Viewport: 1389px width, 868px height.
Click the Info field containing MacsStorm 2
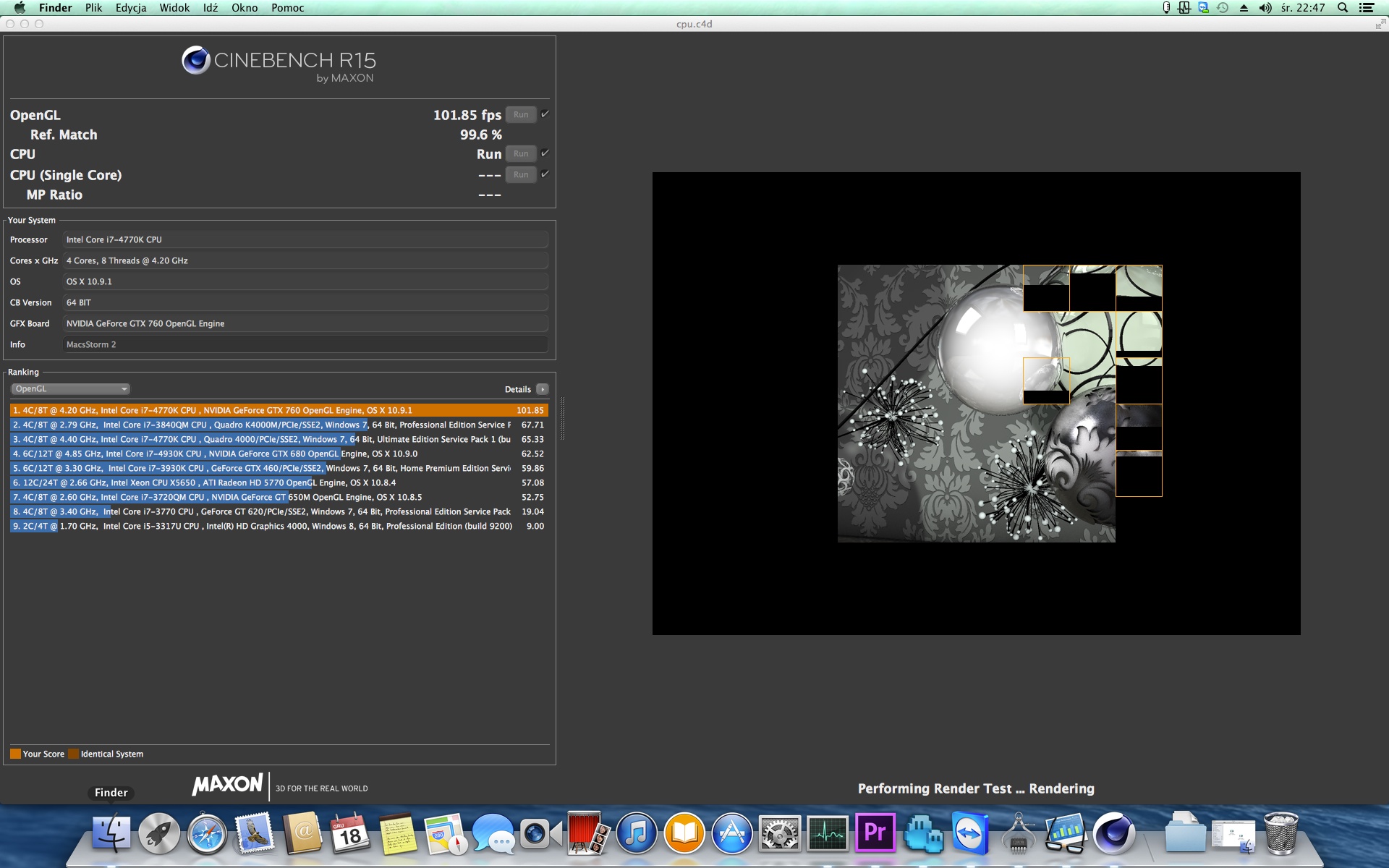click(305, 345)
